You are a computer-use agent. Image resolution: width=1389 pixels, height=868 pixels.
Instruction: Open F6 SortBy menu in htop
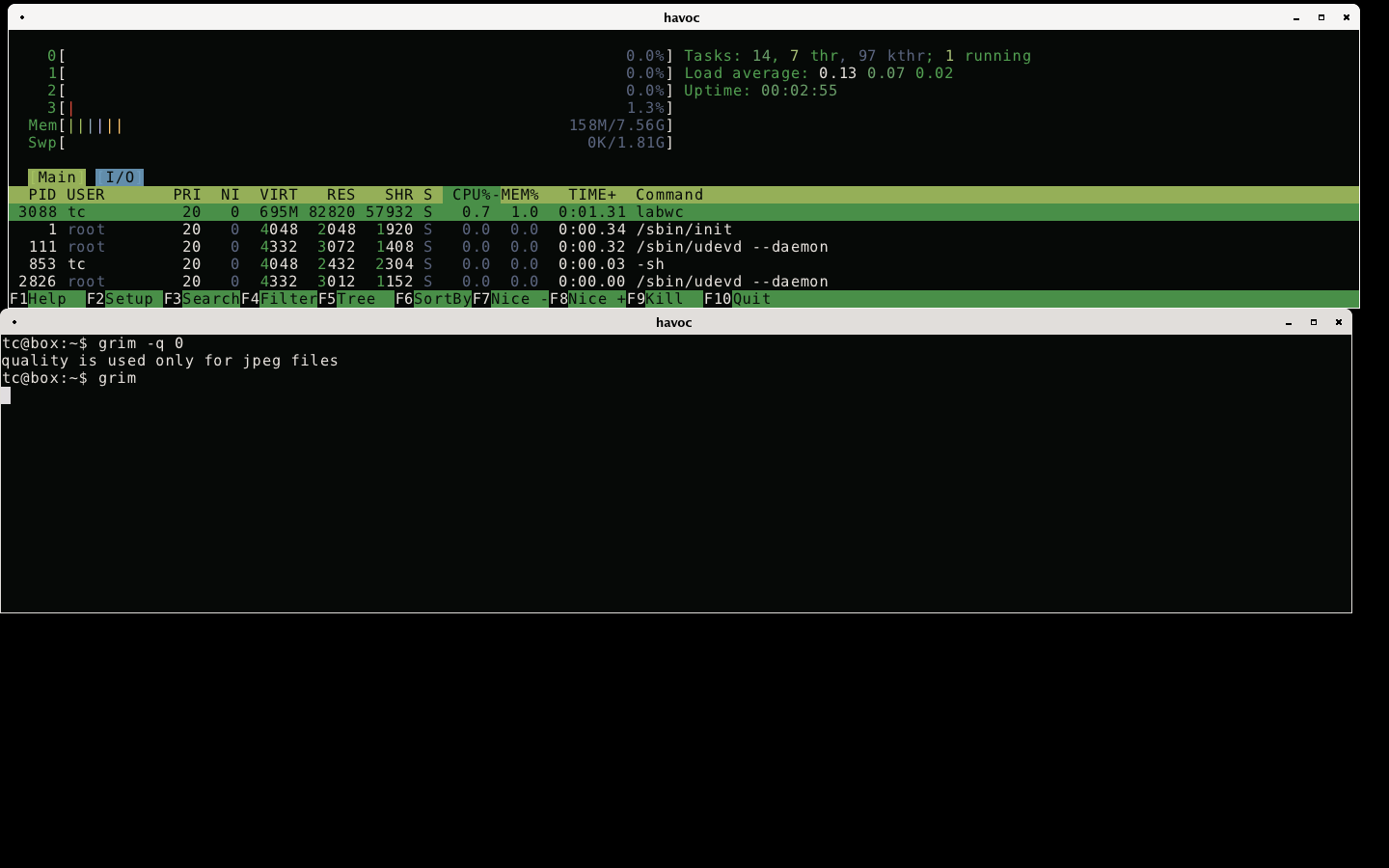click(x=433, y=299)
